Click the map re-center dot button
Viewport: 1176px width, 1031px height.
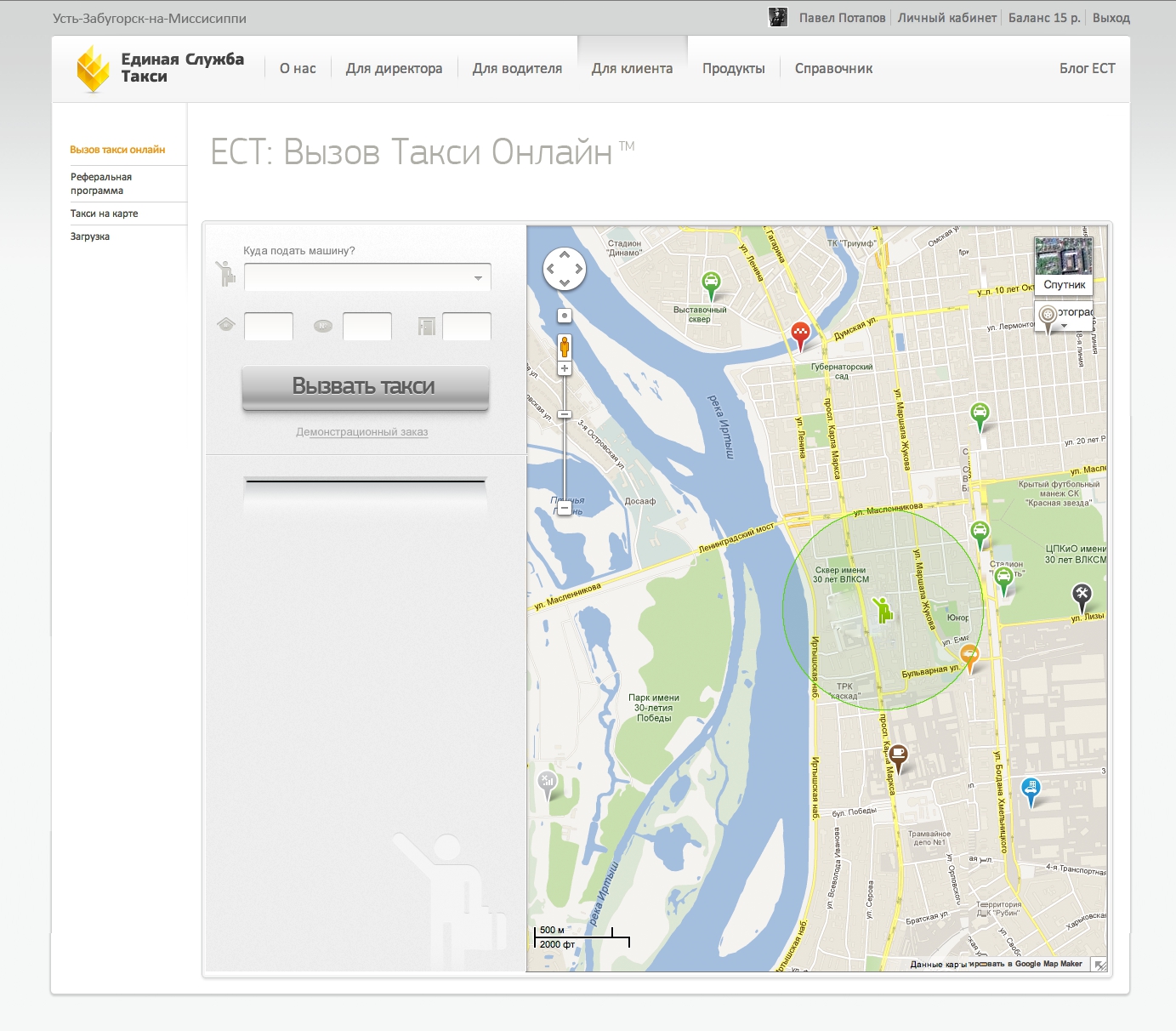pos(565,316)
